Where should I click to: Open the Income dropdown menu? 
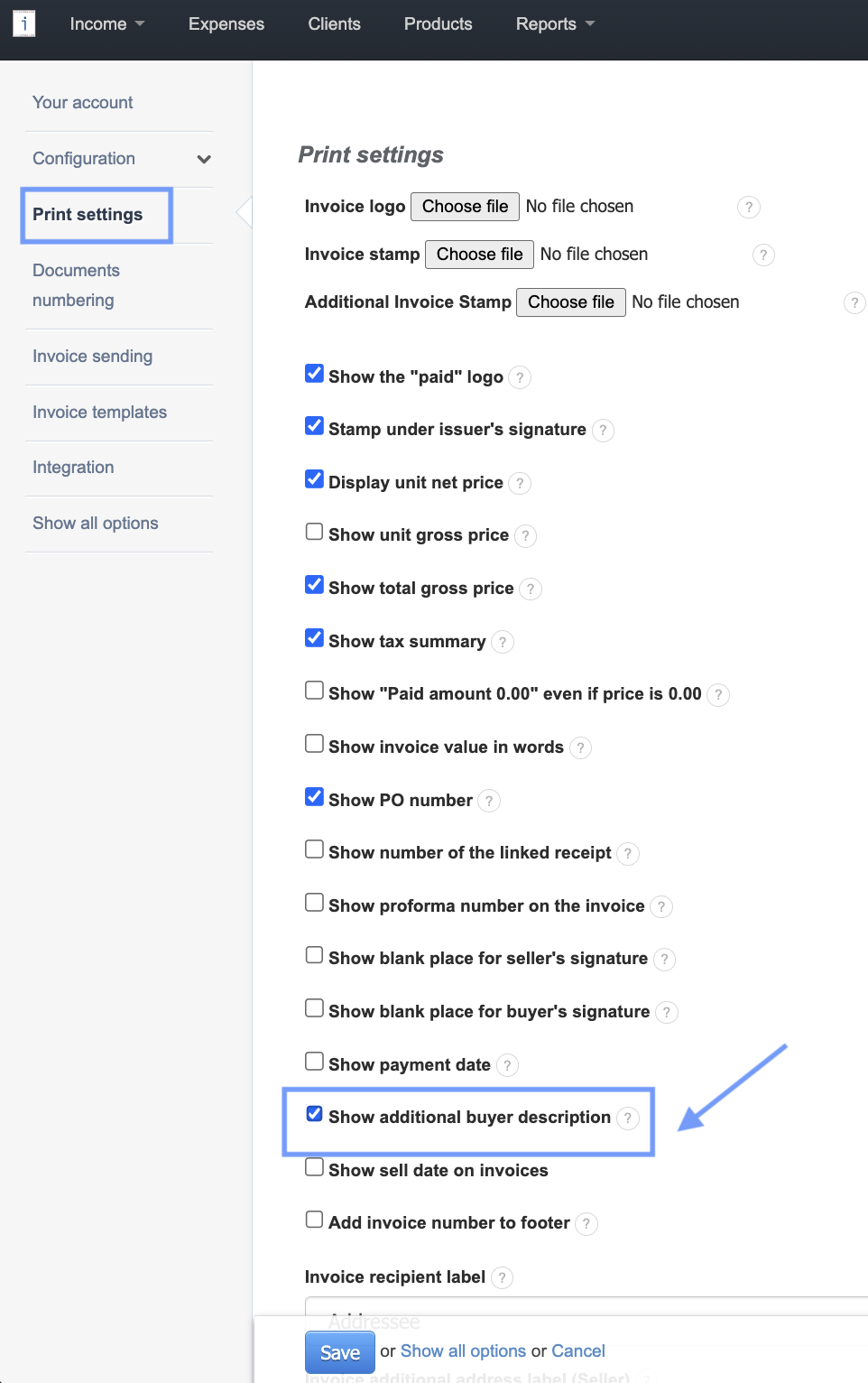click(x=106, y=24)
